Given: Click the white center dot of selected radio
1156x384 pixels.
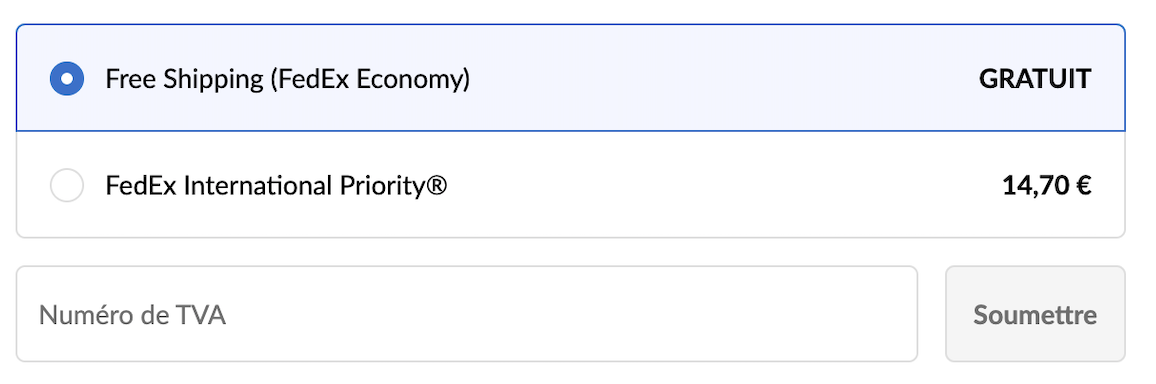Looking at the screenshot, I should (x=66, y=78).
